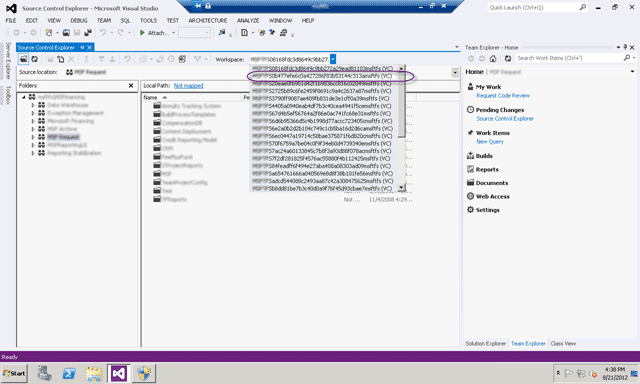This screenshot has height=384, width=640.
Task: Expand the Data Warehouse tree node
Action: 33,105
